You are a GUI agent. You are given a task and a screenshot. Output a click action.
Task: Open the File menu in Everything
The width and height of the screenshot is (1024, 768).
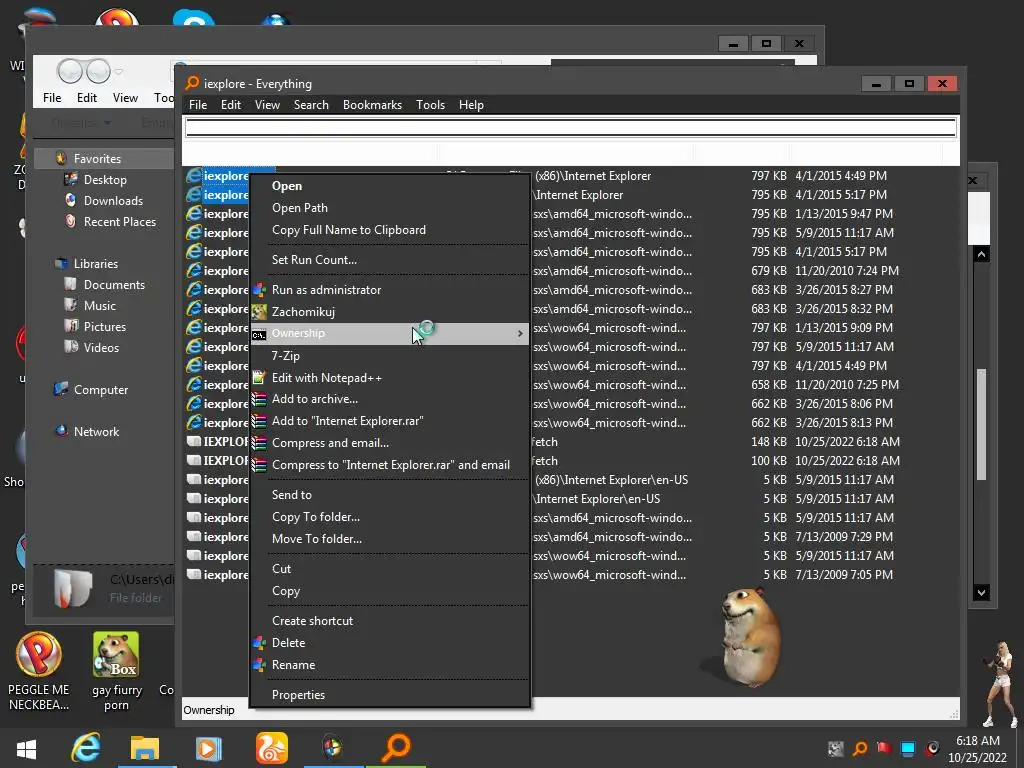click(x=198, y=105)
